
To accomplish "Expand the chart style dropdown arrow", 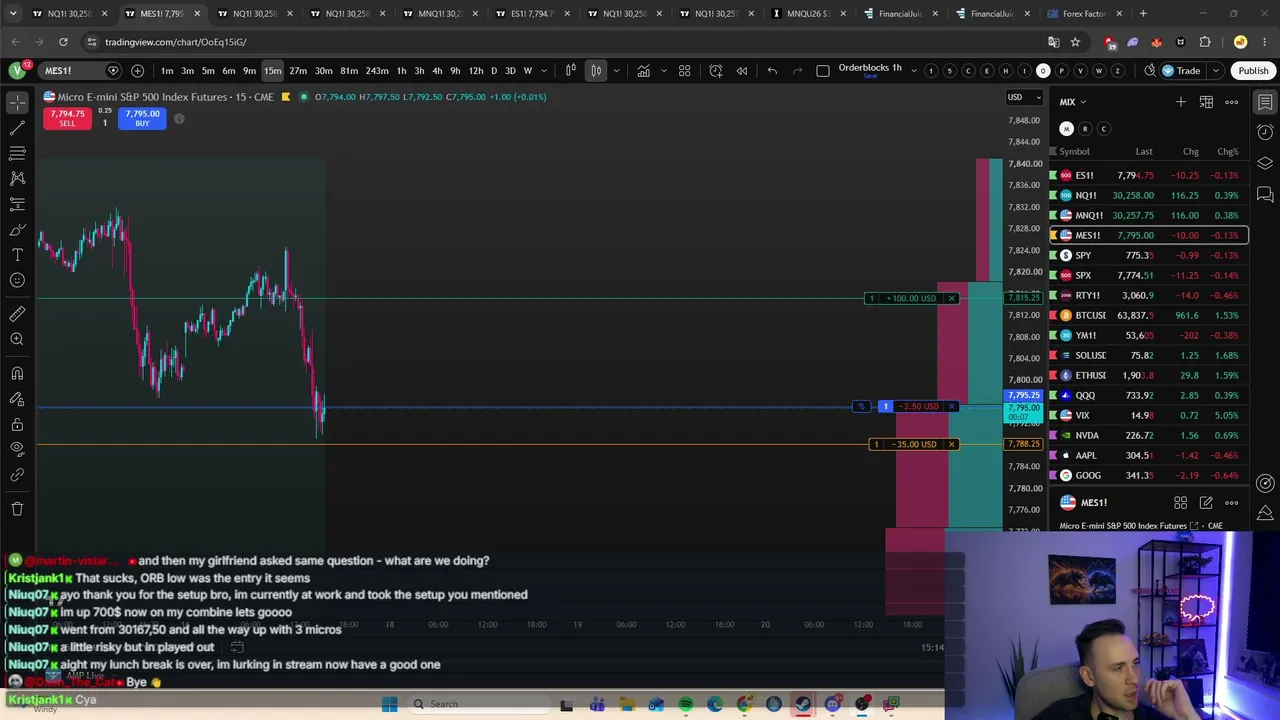I will coord(616,71).
